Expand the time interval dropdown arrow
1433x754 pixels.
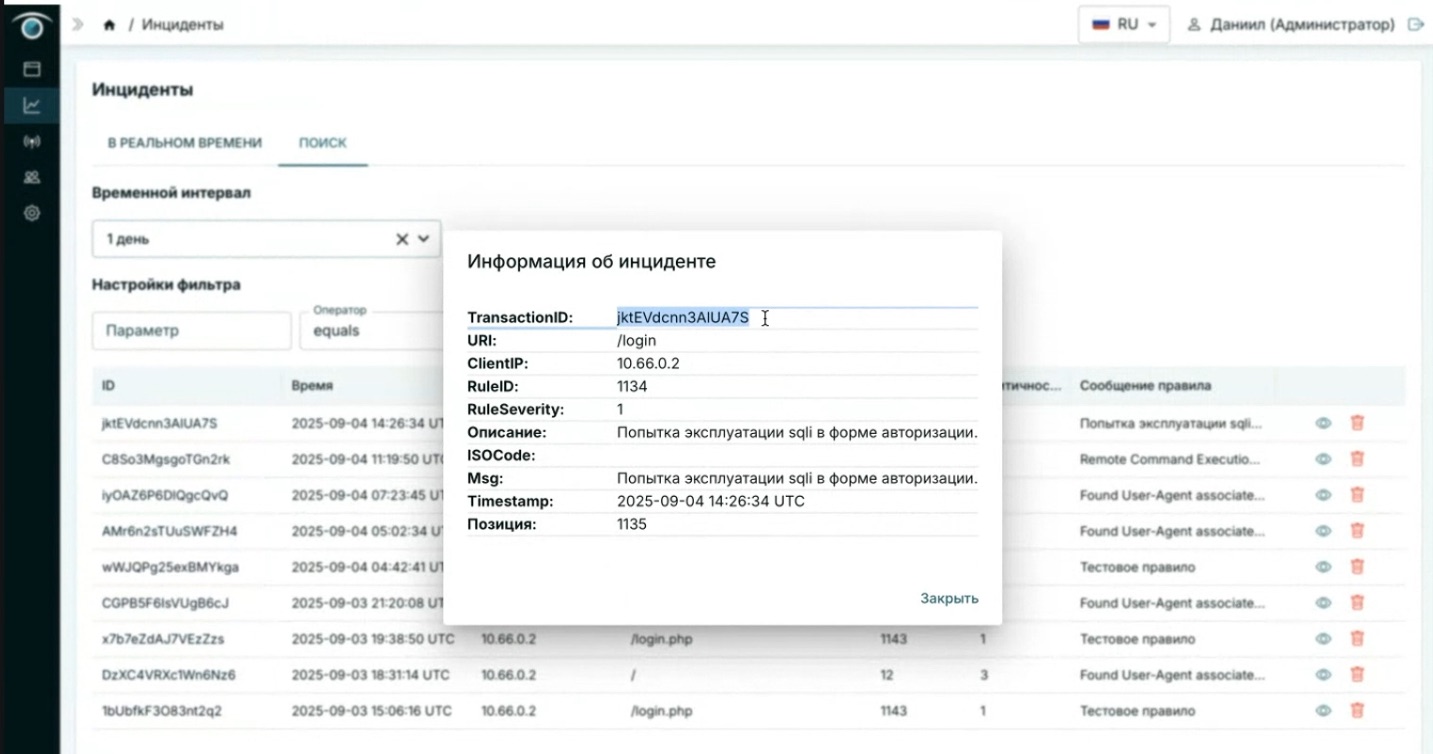tap(424, 239)
